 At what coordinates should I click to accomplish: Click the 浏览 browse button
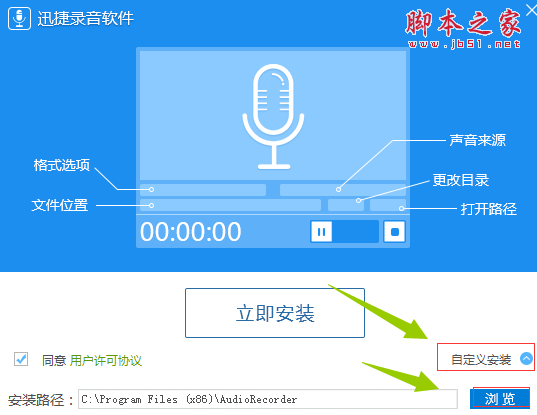[500, 398]
